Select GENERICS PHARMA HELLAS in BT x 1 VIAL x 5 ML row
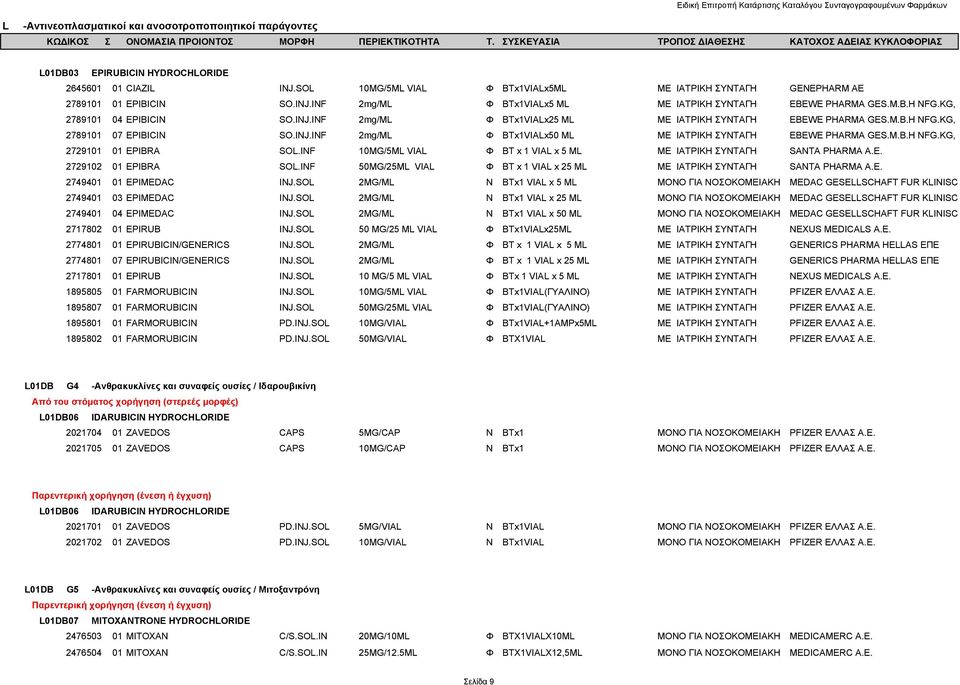960x685 pixels. pos(864,245)
